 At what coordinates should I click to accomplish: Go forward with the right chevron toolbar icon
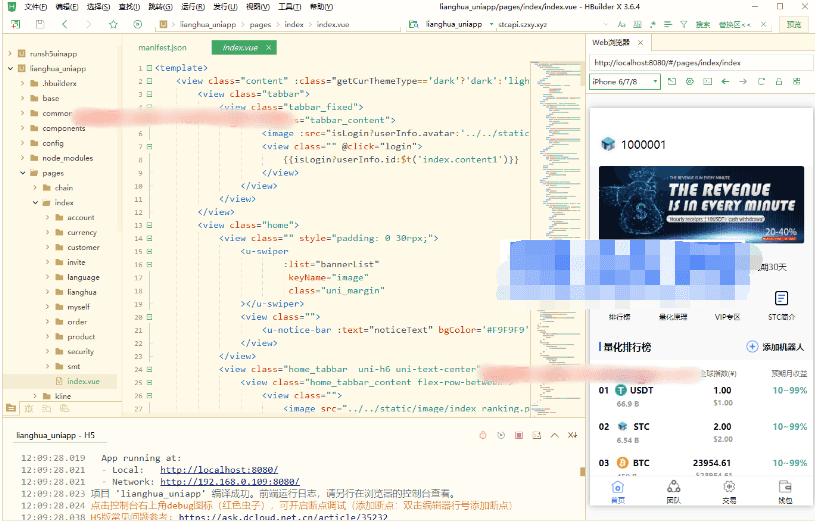[88, 24]
